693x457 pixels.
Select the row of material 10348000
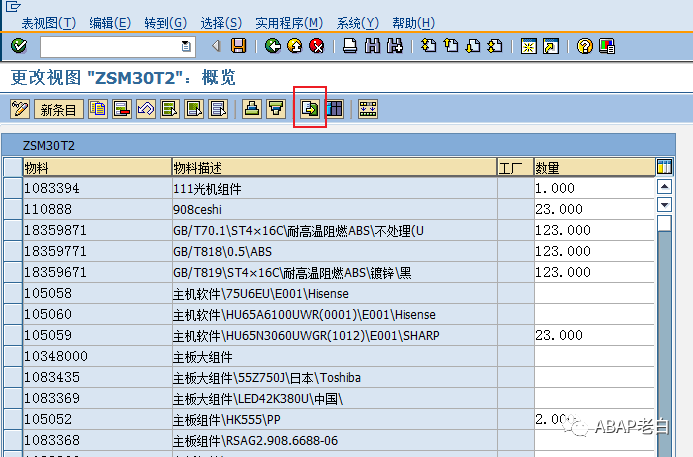coord(13,356)
